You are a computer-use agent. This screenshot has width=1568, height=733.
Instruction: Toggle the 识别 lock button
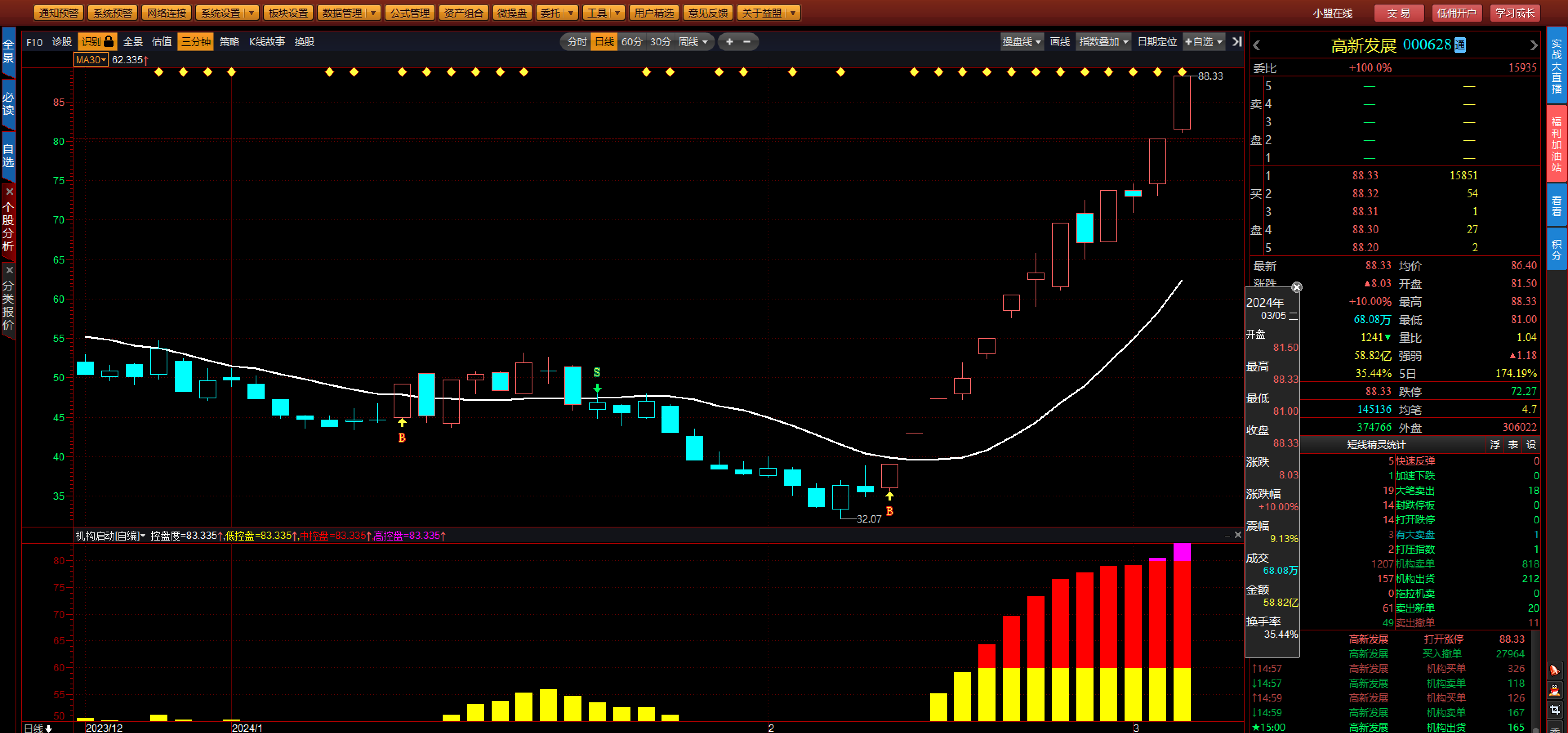[x=98, y=42]
